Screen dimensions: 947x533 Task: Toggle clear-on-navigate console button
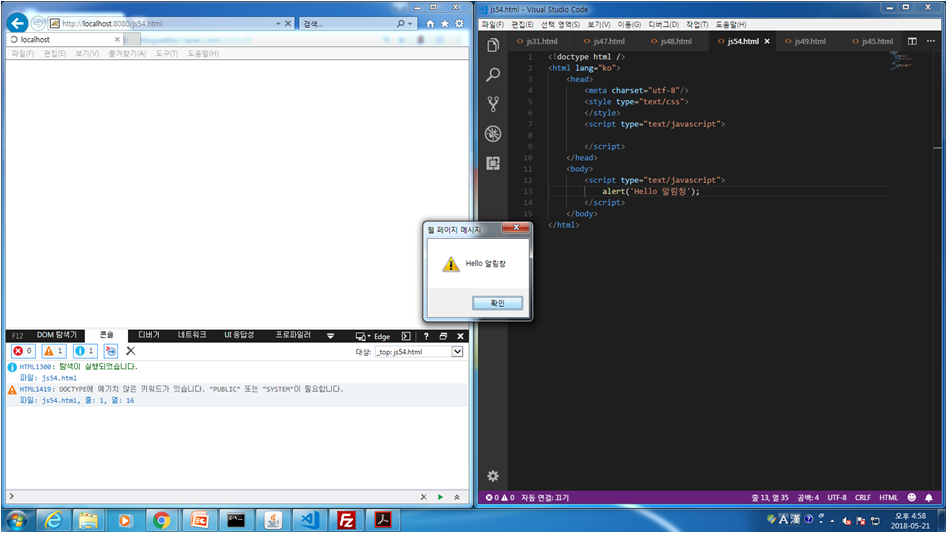[111, 351]
